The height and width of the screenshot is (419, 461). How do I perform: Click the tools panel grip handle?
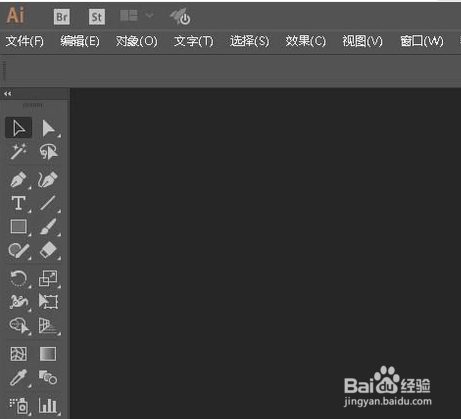(33, 105)
